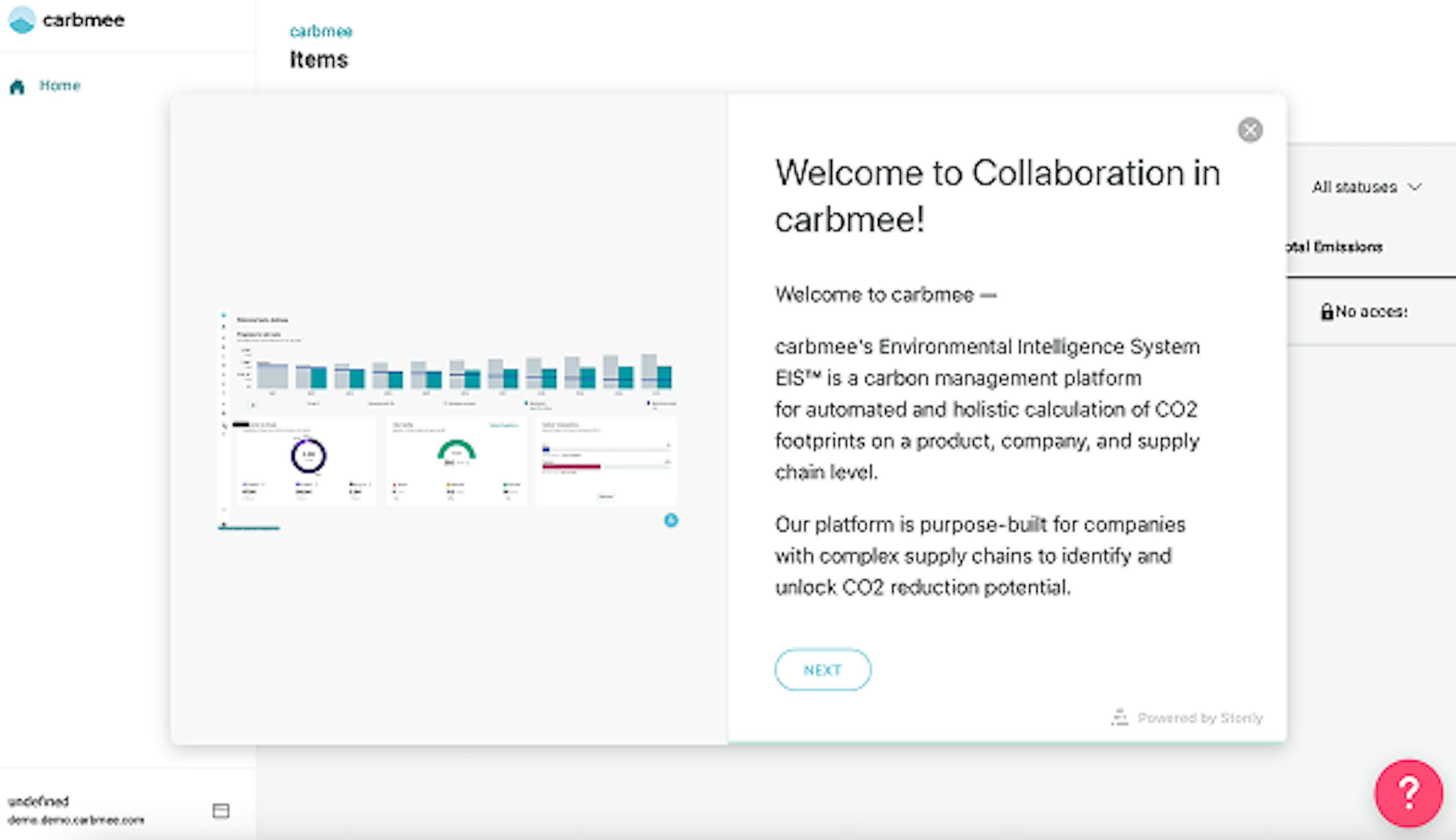Click the Powered by Stonly link
Image resolution: width=1456 pixels, height=840 pixels.
(x=1200, y=718)
